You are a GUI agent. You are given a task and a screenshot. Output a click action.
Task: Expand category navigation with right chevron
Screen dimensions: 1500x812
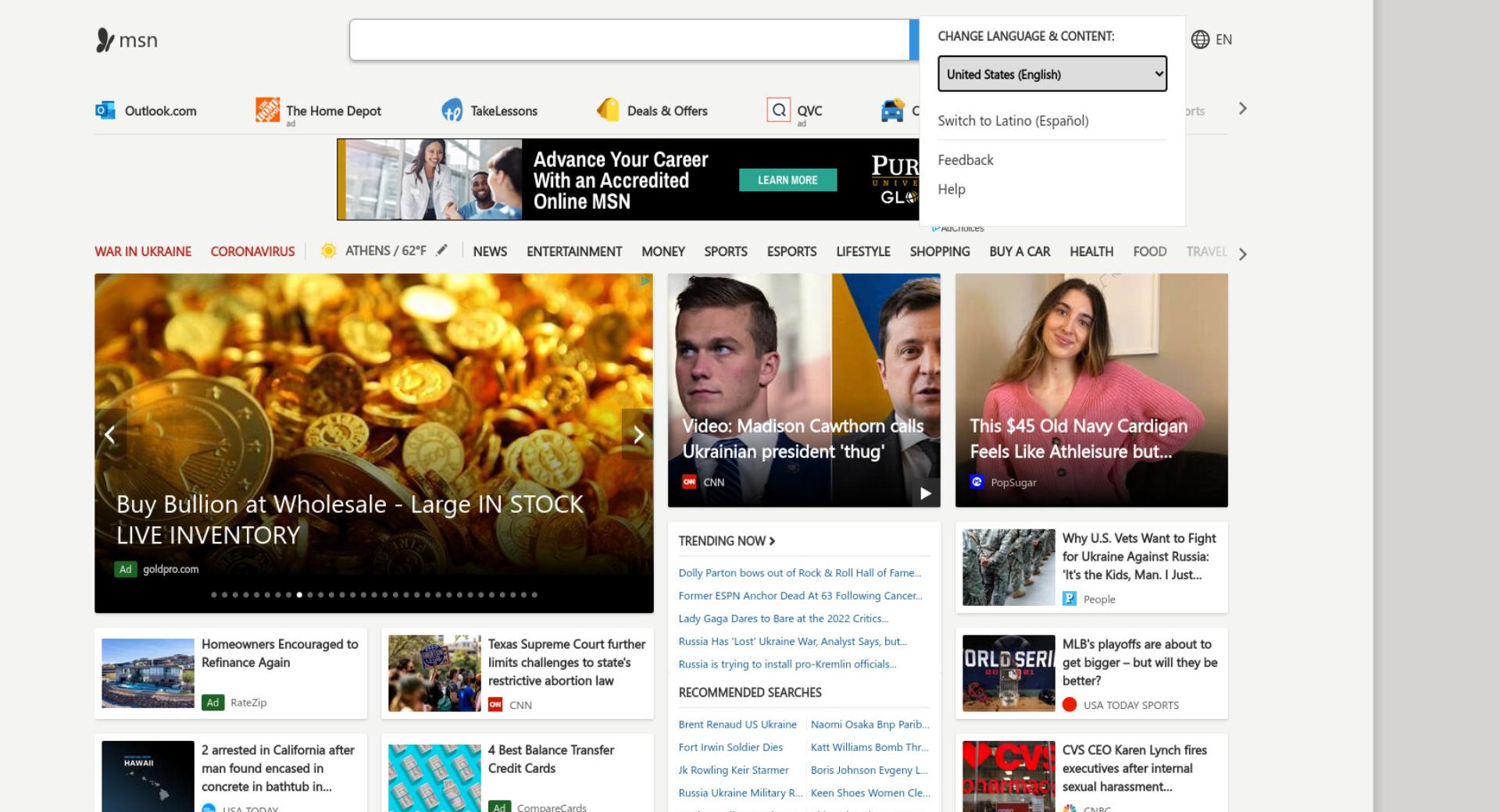coord(1242,254)
